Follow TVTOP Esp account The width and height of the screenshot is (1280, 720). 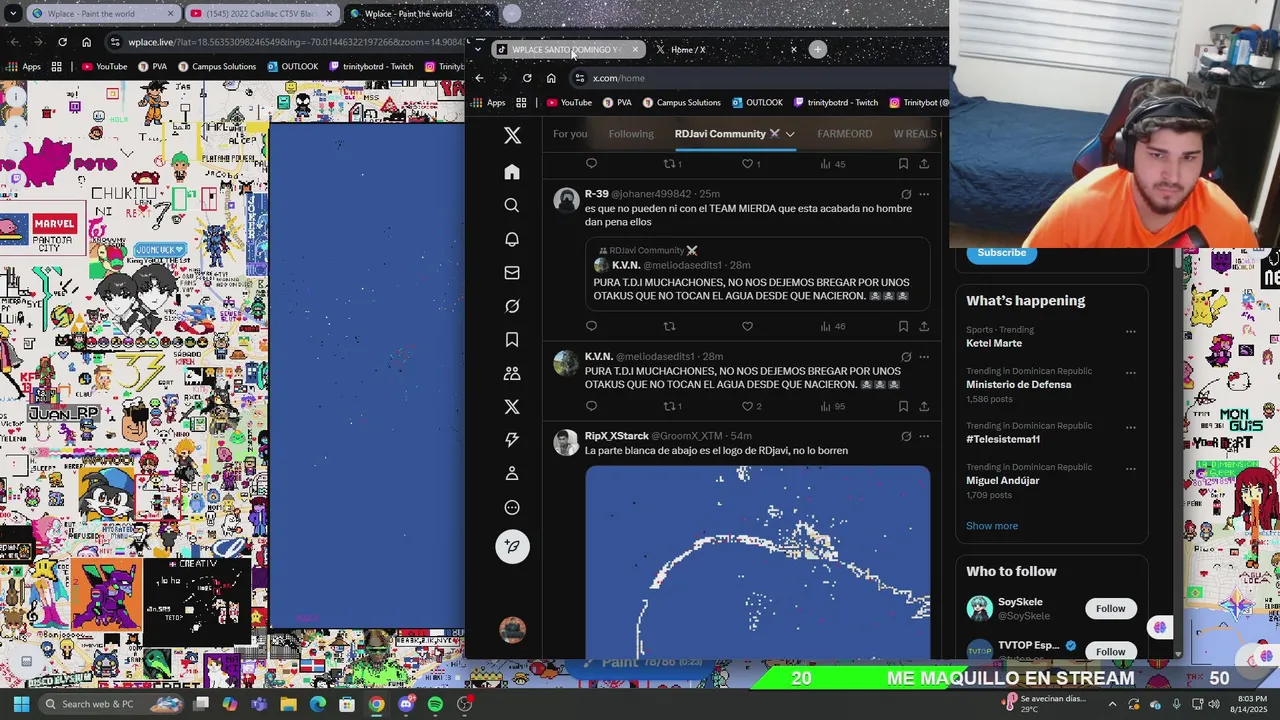coord(1110,651)
